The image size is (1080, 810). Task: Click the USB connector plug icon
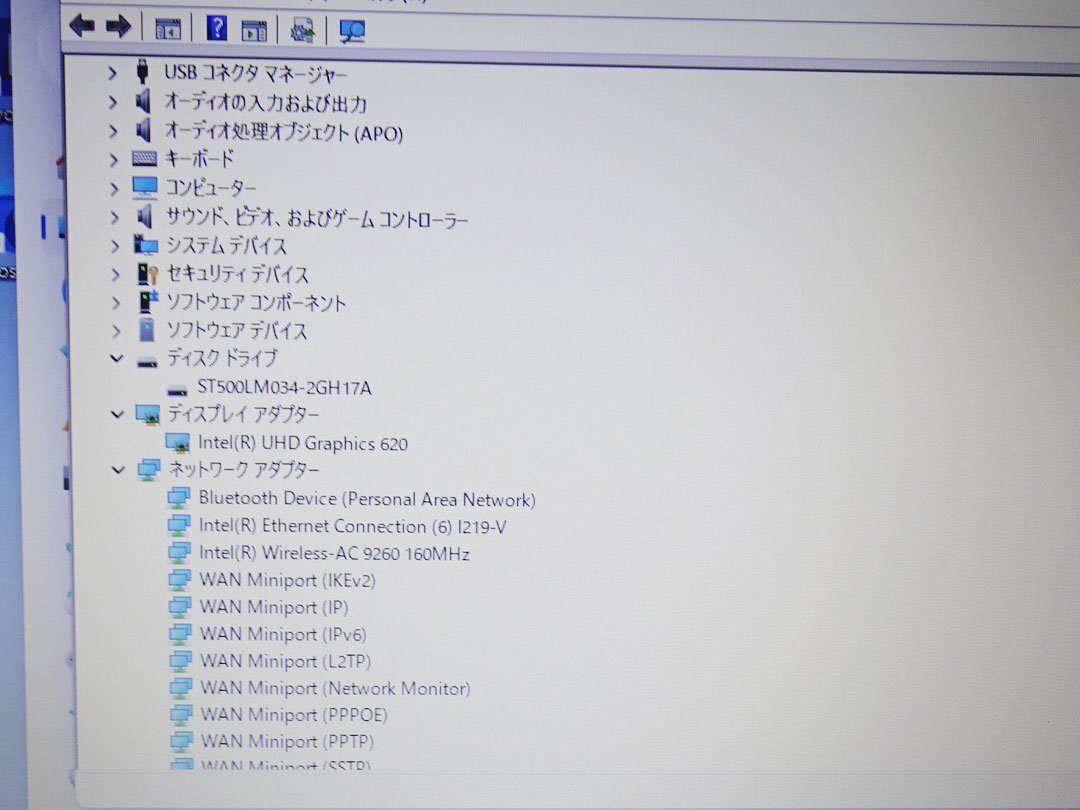click(x=143, y=71)
